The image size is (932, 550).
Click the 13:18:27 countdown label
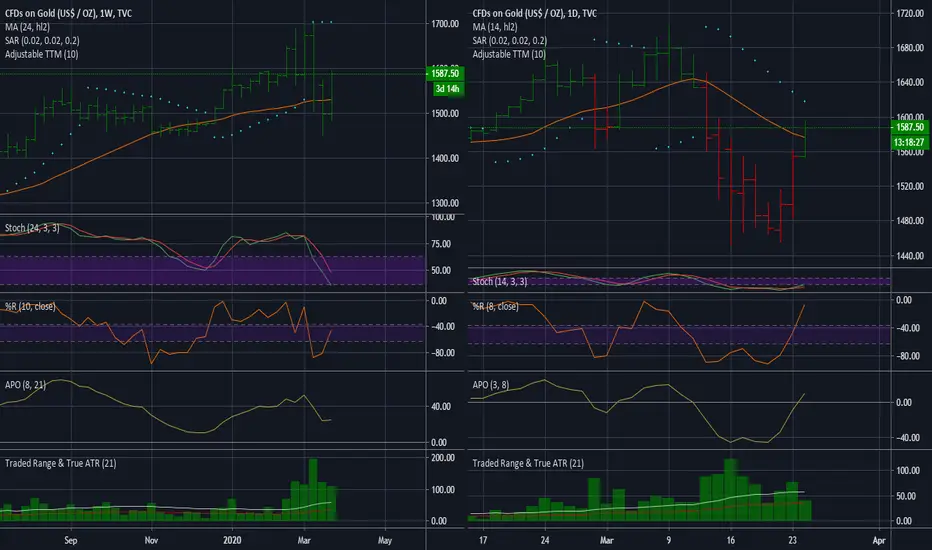tap(909, 142)
